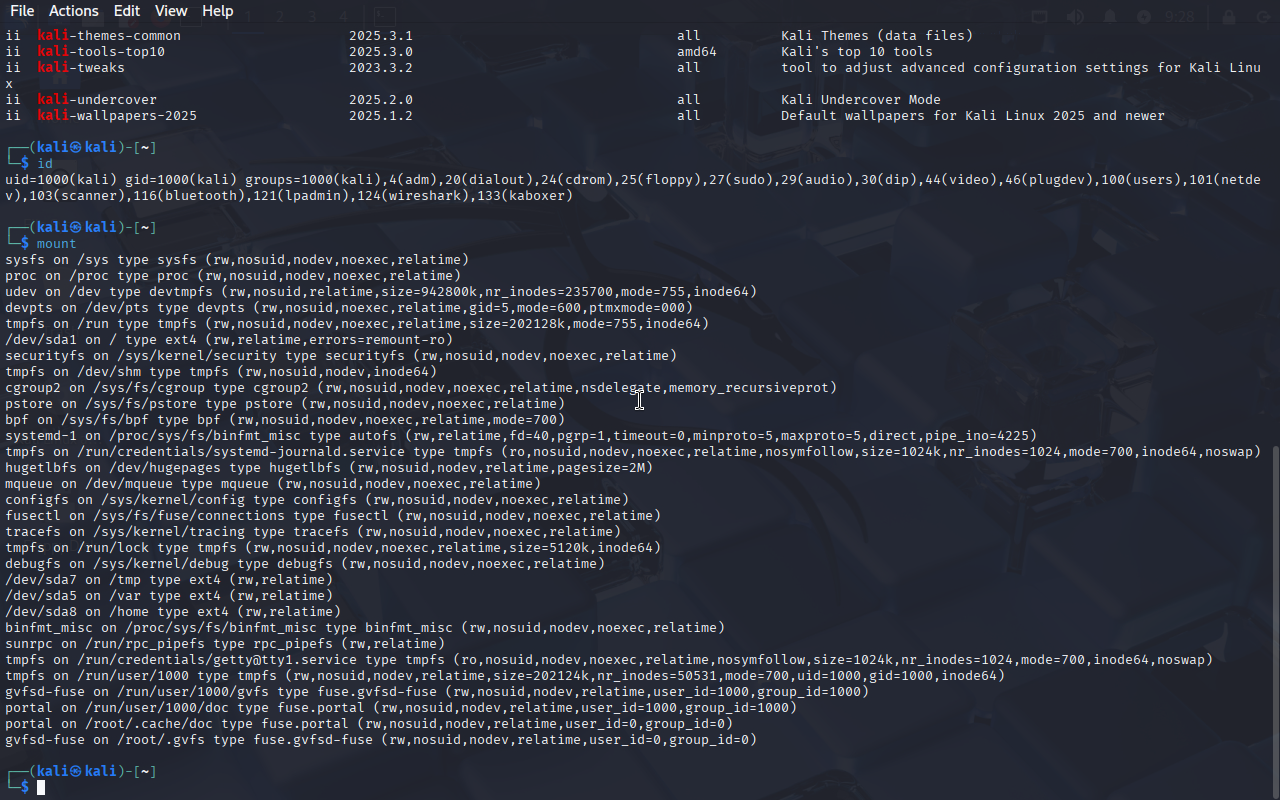Click the terminal's vertical scrollbar thumb

coord(1274,620)
